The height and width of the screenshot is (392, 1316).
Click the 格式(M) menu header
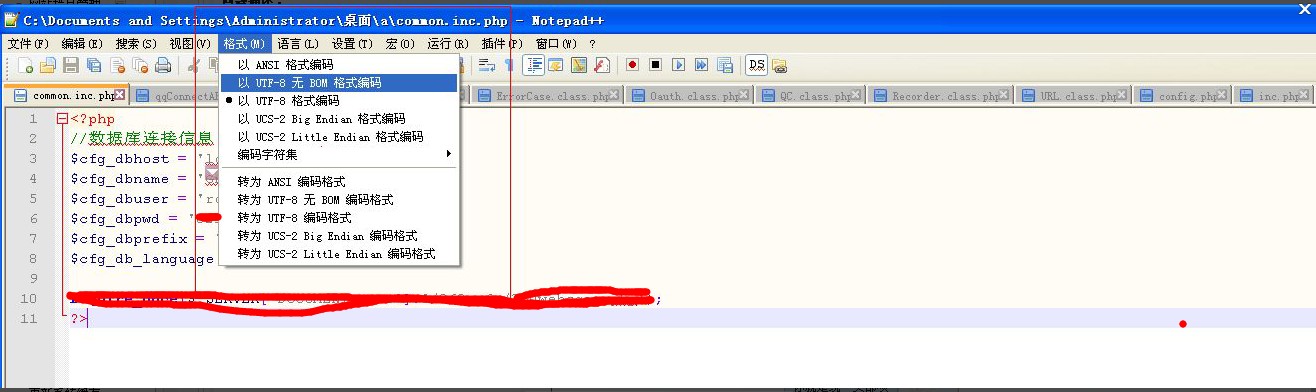[x=244, y=44]
